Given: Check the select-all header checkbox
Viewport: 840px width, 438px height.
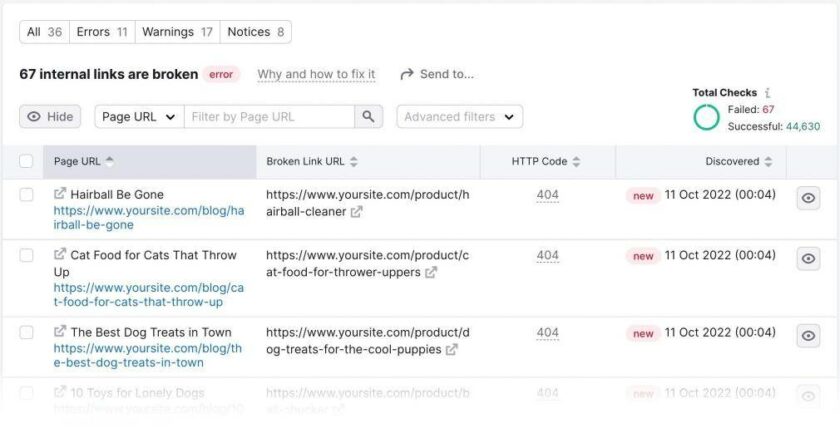Looking at the screenshot, I should pos(26,161).
